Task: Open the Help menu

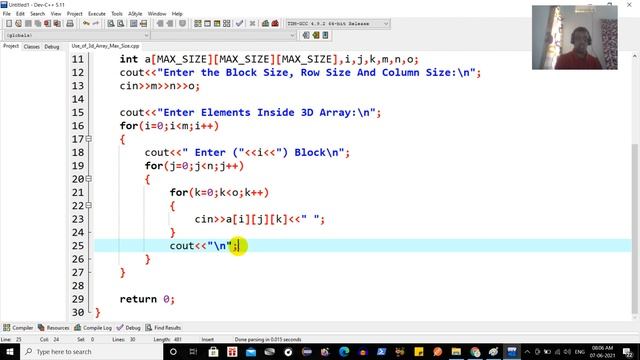Action: [177, 13]
